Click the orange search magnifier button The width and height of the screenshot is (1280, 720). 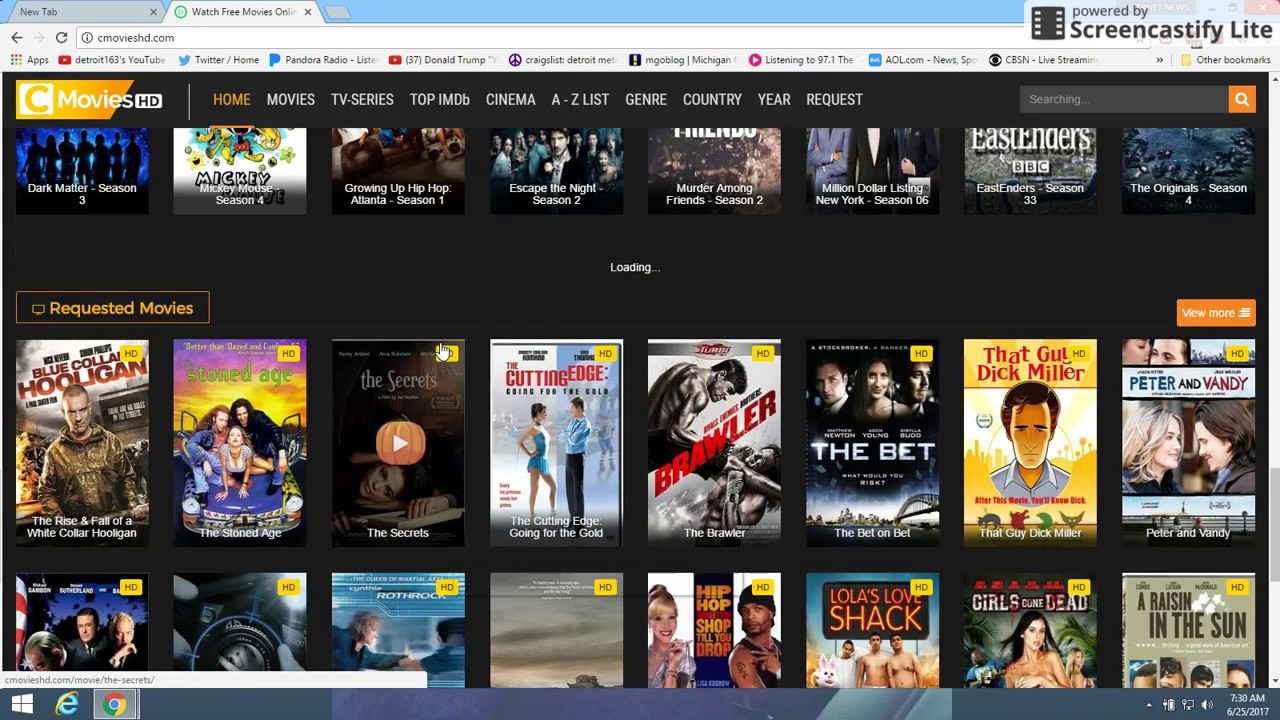tap(1241, 99)
